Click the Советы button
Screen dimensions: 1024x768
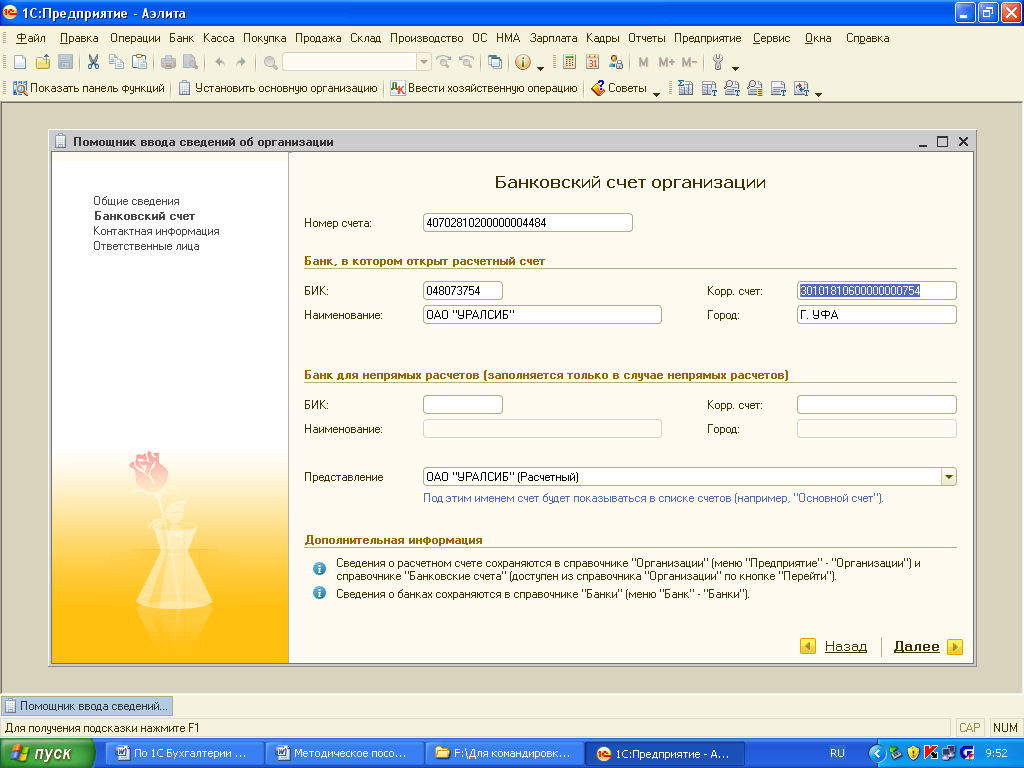click(619, 88)
